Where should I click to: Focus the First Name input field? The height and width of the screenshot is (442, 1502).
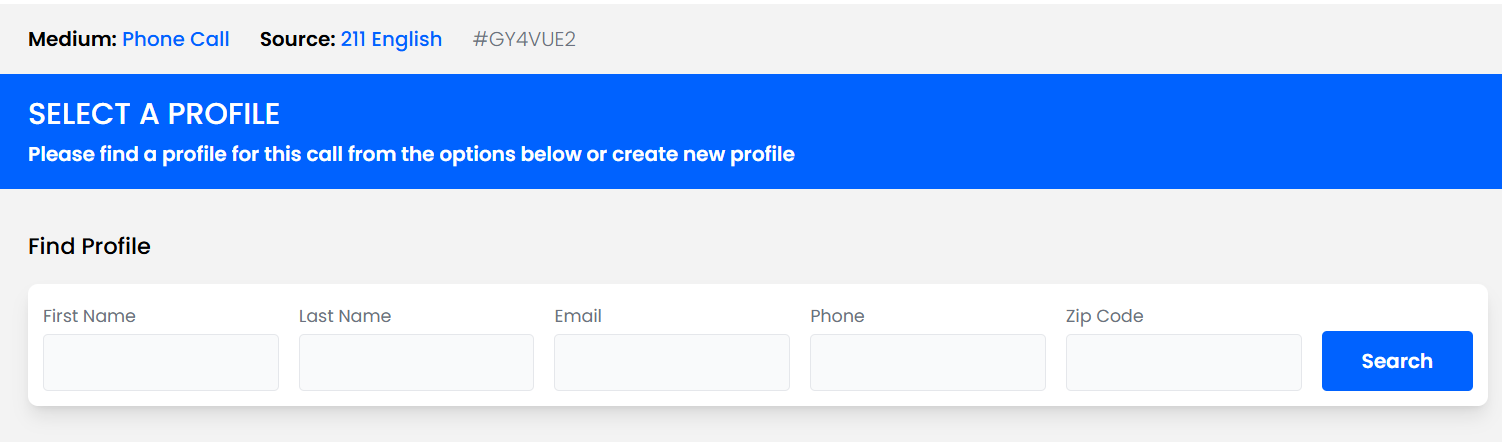[161, 362]
